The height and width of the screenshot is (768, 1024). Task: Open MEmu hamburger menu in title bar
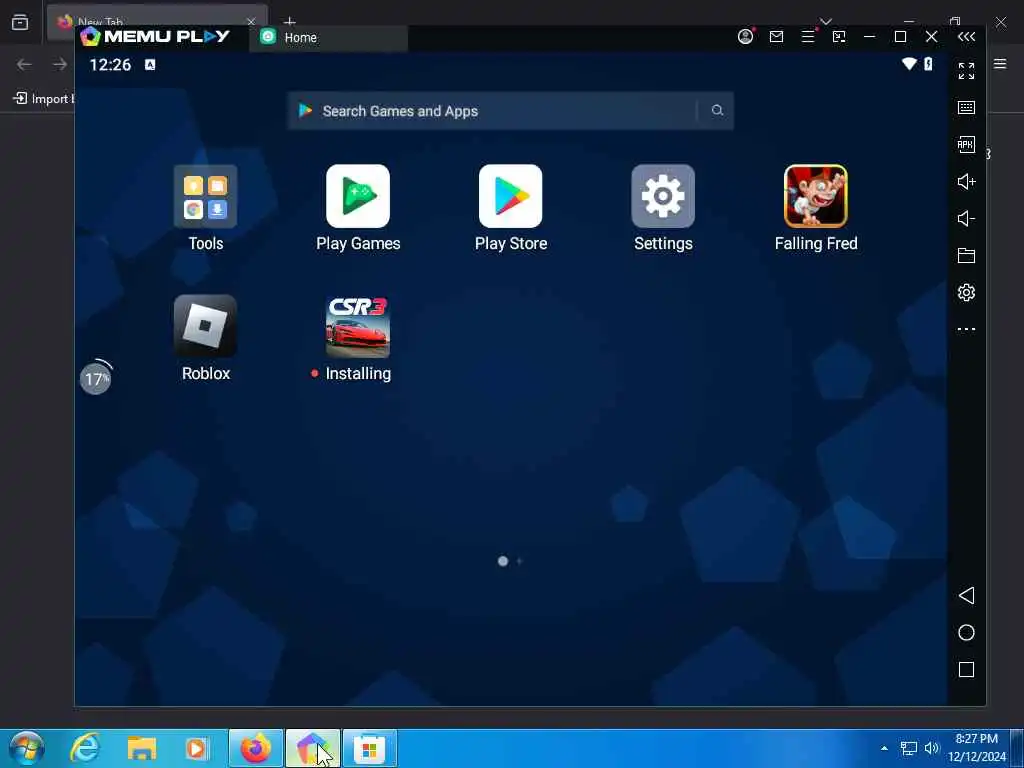point(808,37)
